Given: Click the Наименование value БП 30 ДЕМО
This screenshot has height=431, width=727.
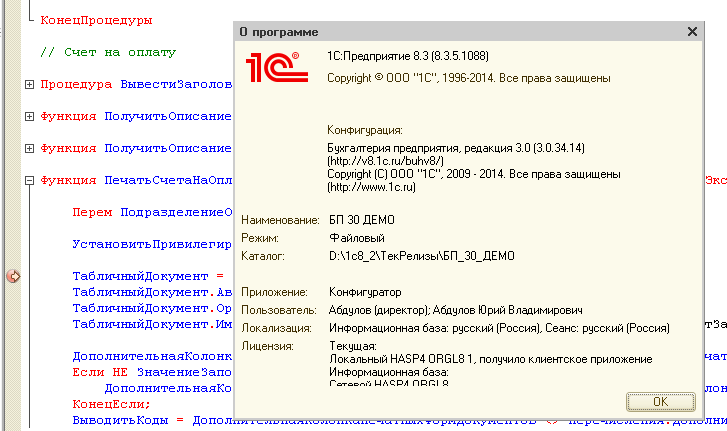Looking at the screenshot, I should click(362, 220).
